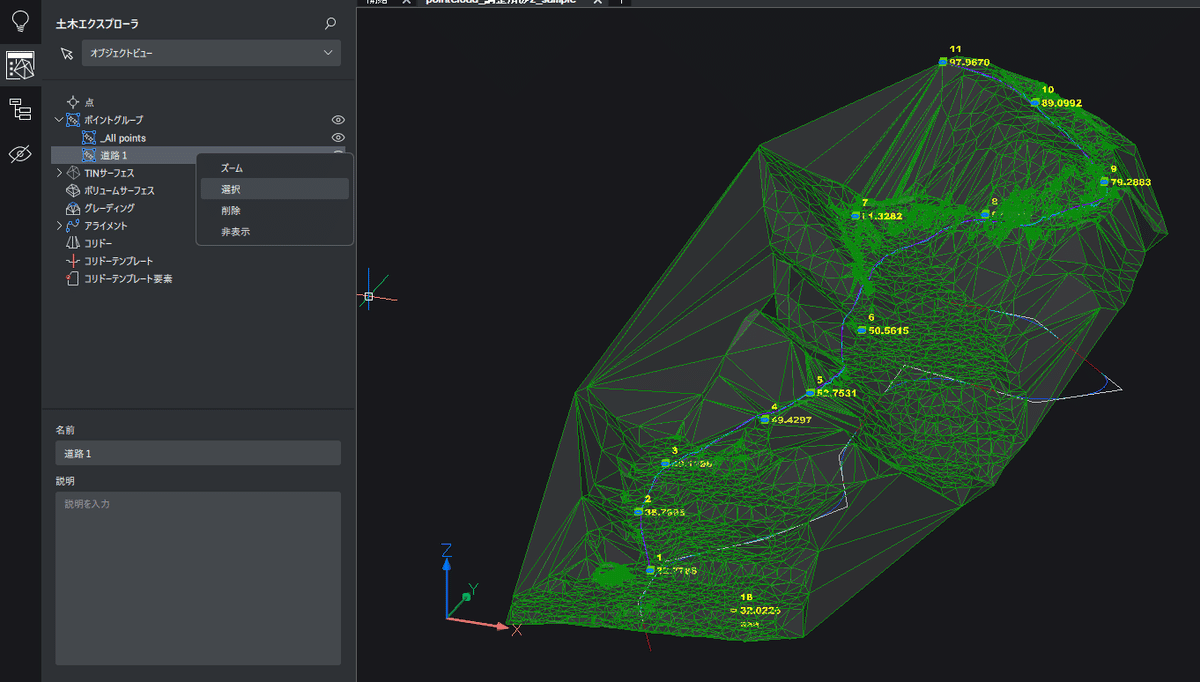
Task: Click the point 2 marker in the drawing
Action: [x=638, y=511]
